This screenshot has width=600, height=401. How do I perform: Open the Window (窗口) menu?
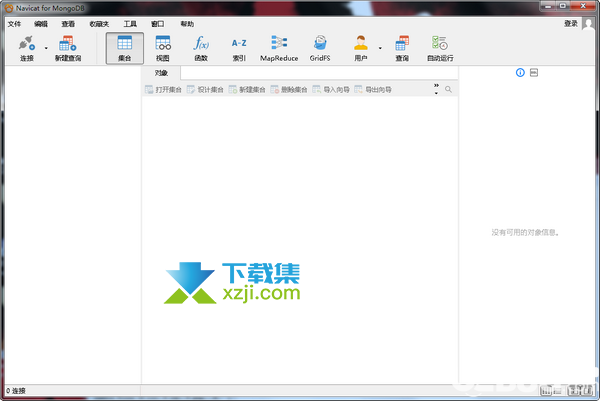point(157,24)
